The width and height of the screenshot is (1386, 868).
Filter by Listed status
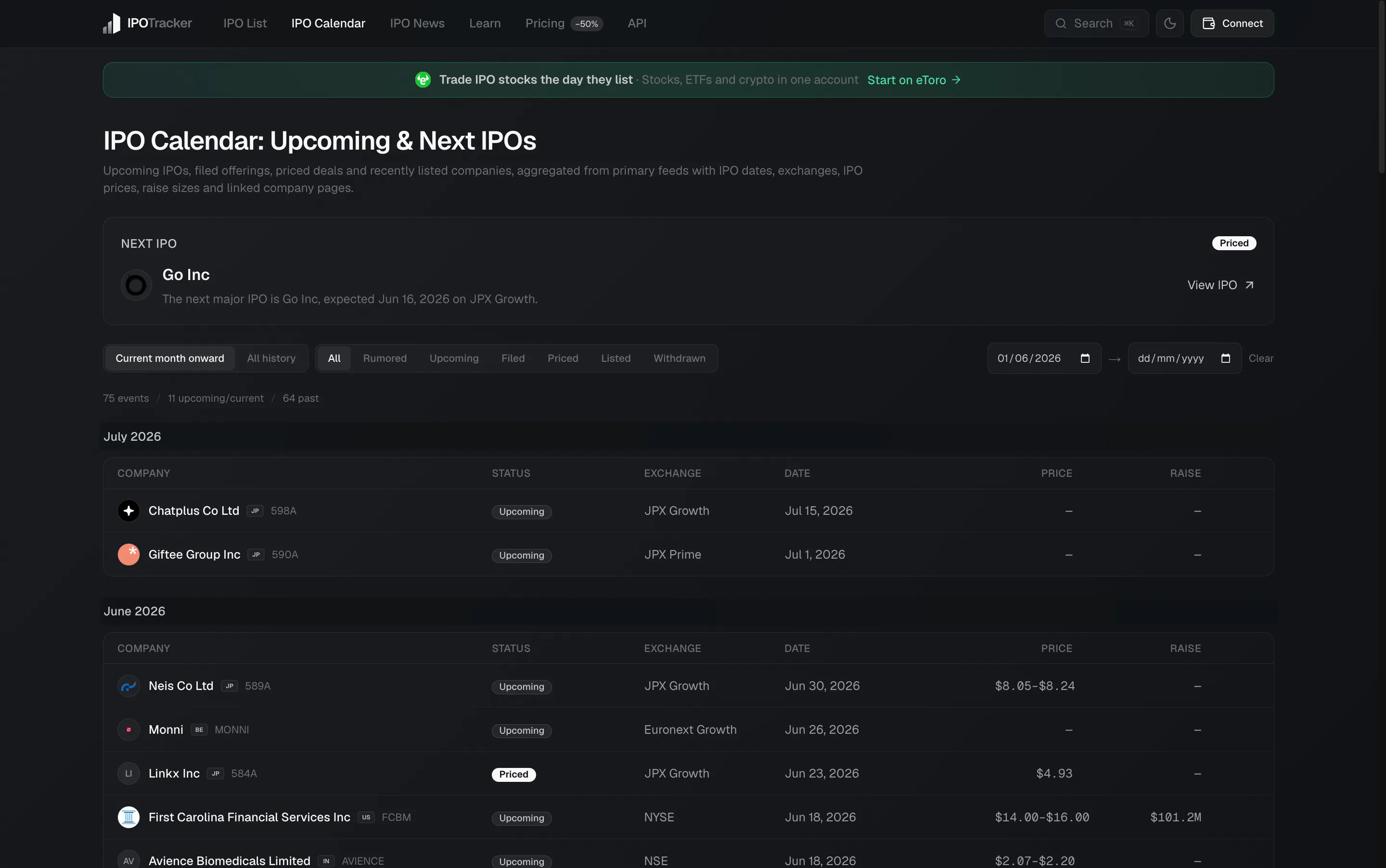pos(616,358)
